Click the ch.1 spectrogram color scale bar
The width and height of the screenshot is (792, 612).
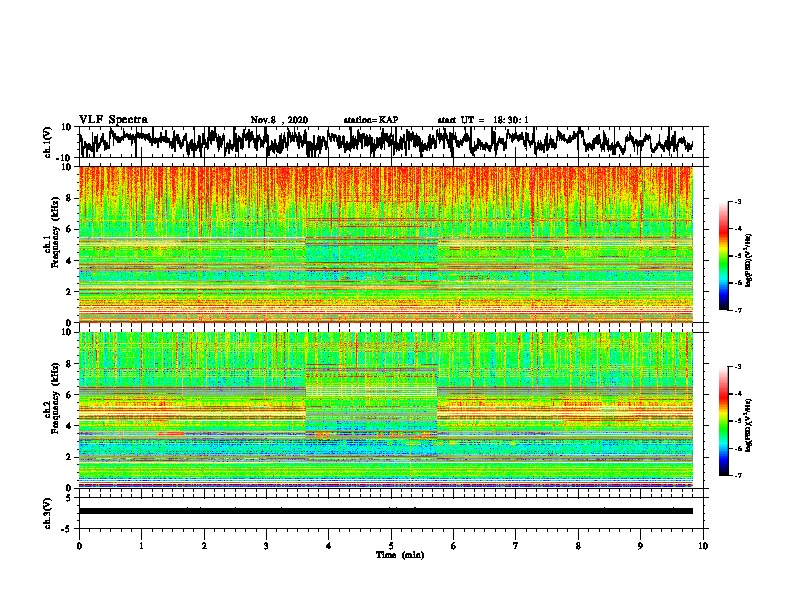click(x=723, y=256)
